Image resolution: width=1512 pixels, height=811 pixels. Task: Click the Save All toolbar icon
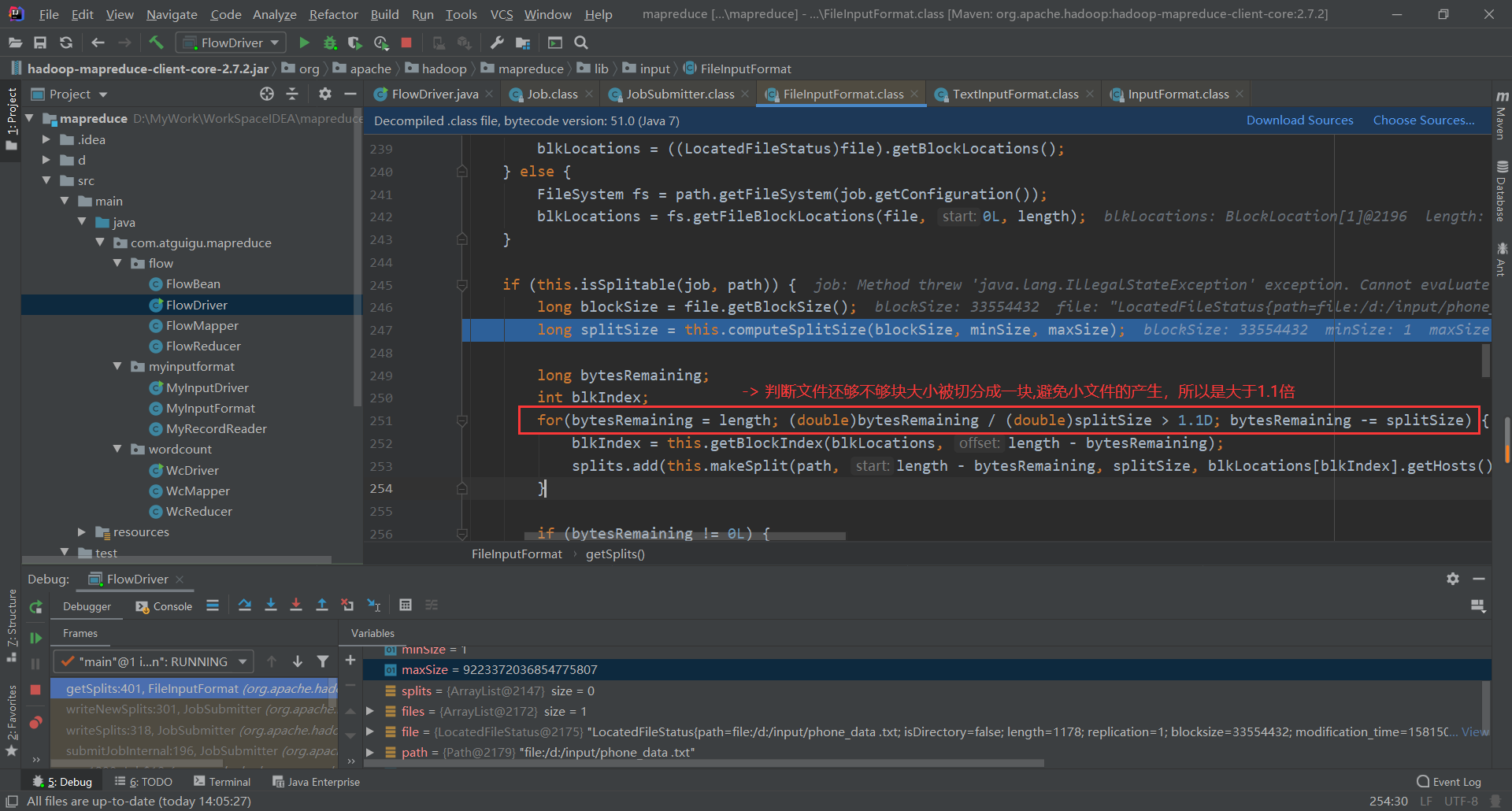click(40, 43)
